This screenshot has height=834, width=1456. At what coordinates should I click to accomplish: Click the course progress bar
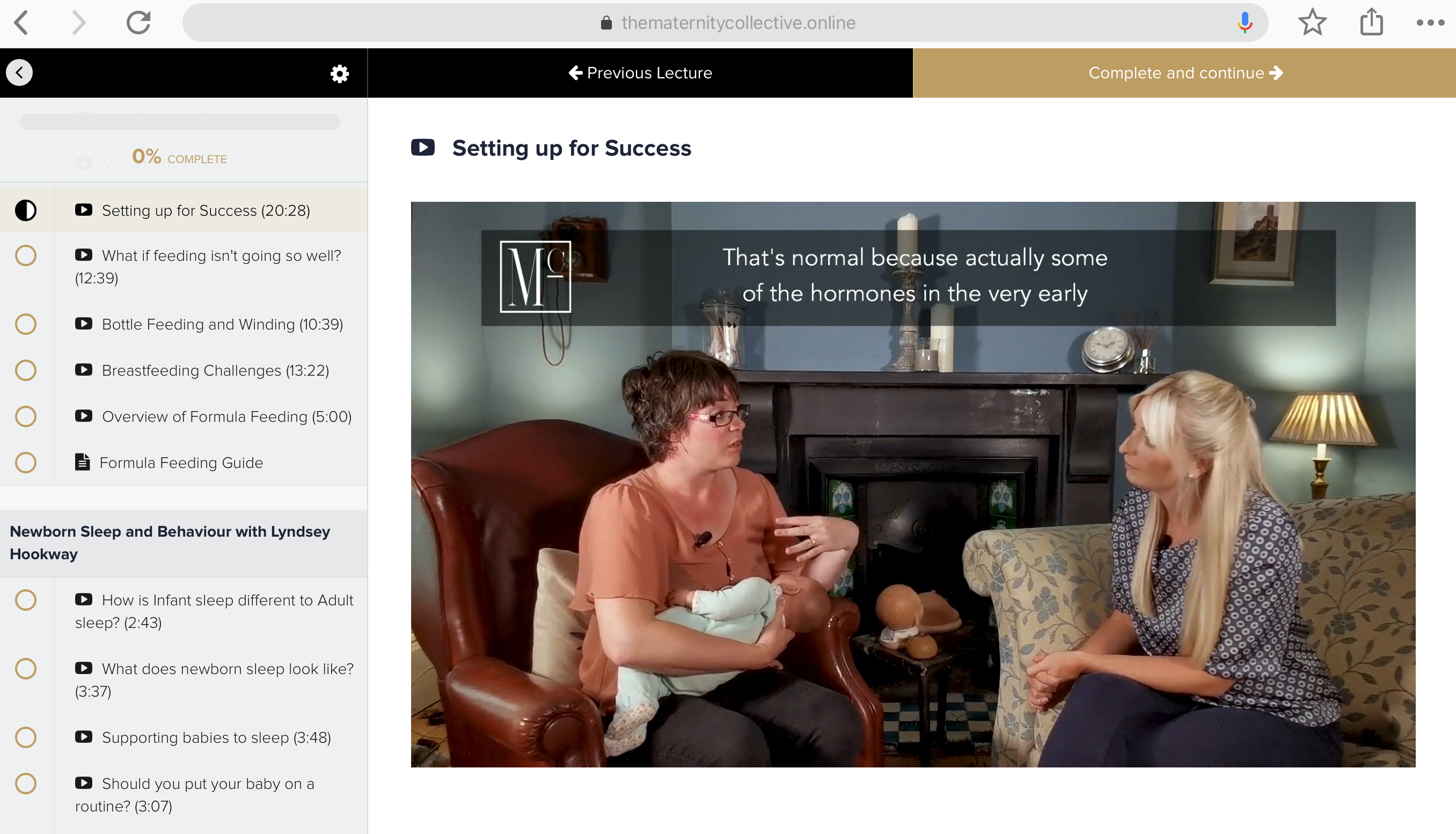point(179,121)
